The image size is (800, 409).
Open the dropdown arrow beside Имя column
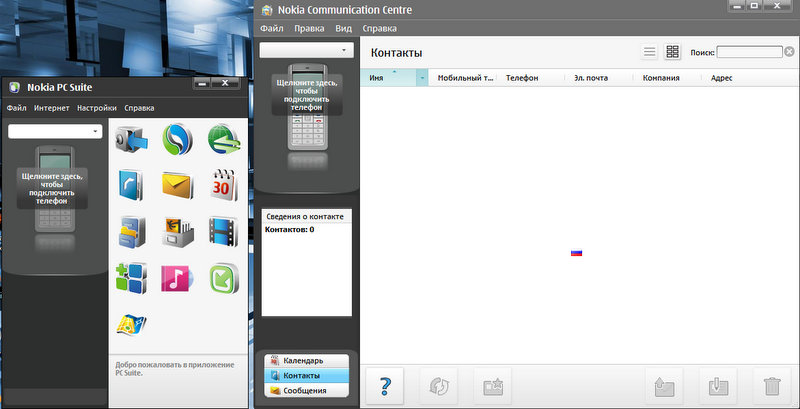click(x=422, y=78)
